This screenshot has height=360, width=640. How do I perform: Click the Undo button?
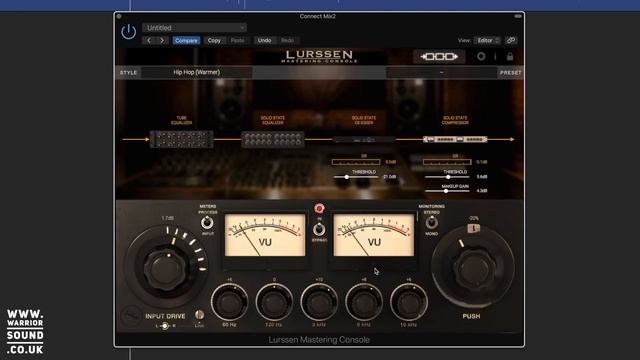264,40
